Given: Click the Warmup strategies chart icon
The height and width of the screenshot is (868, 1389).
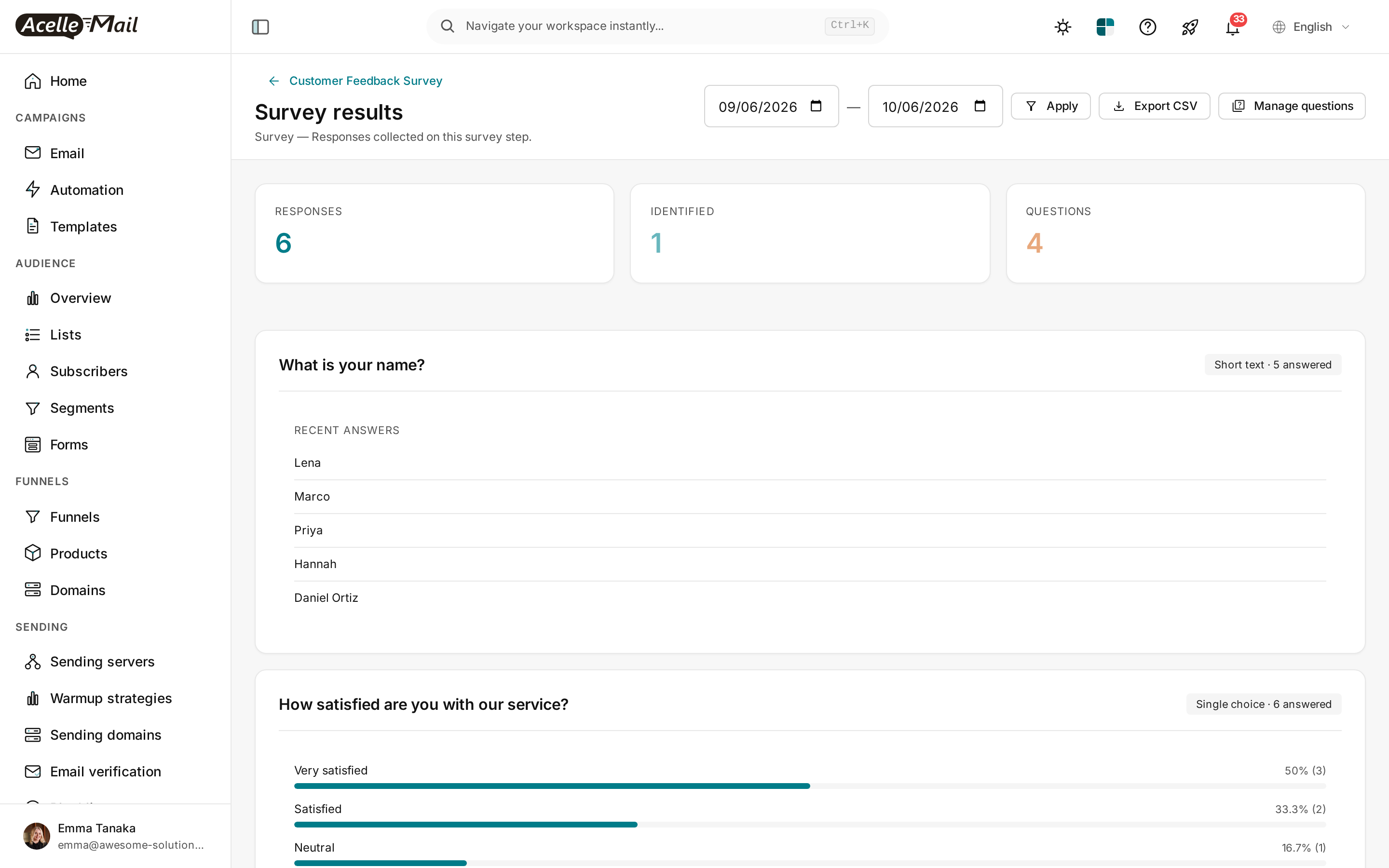Looking at the screenshot, I should (x=33, y=699).
